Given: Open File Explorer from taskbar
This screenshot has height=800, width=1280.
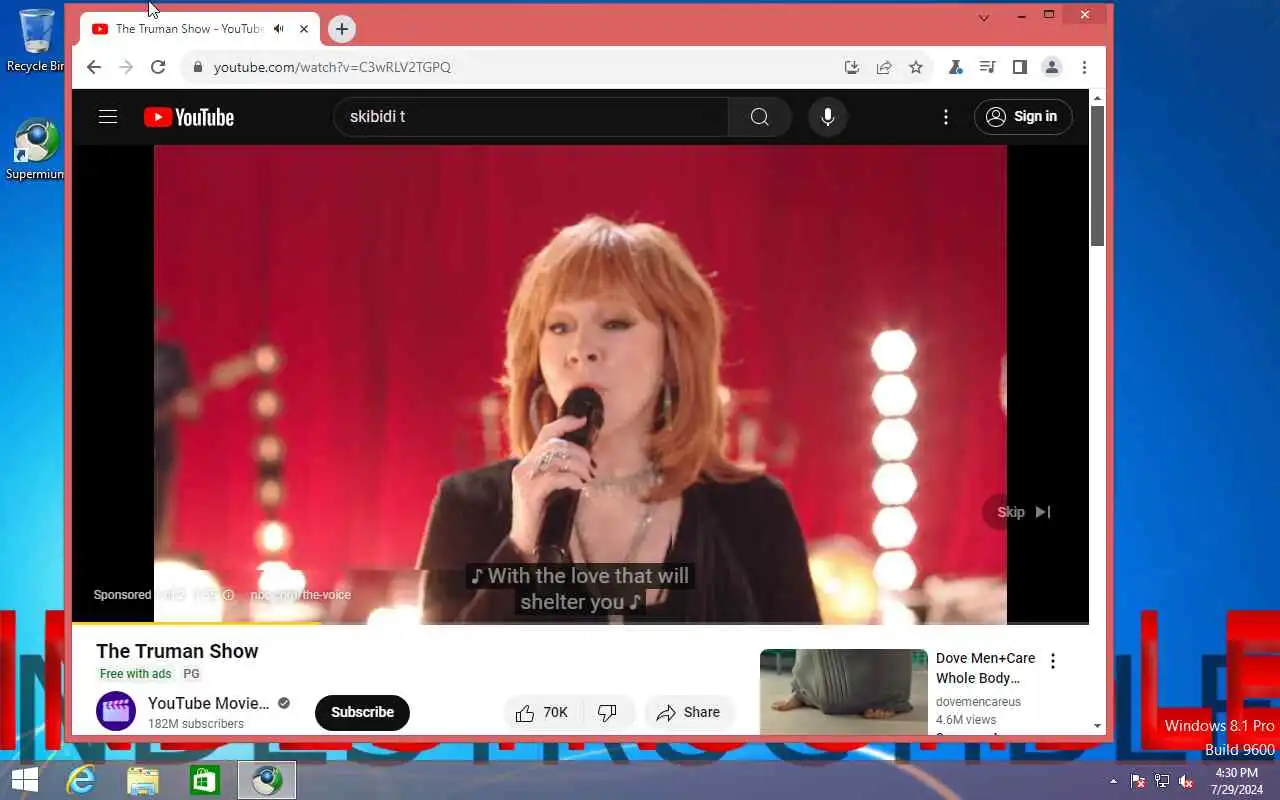Looking at the screenshot, I should (x=143, y=780).
